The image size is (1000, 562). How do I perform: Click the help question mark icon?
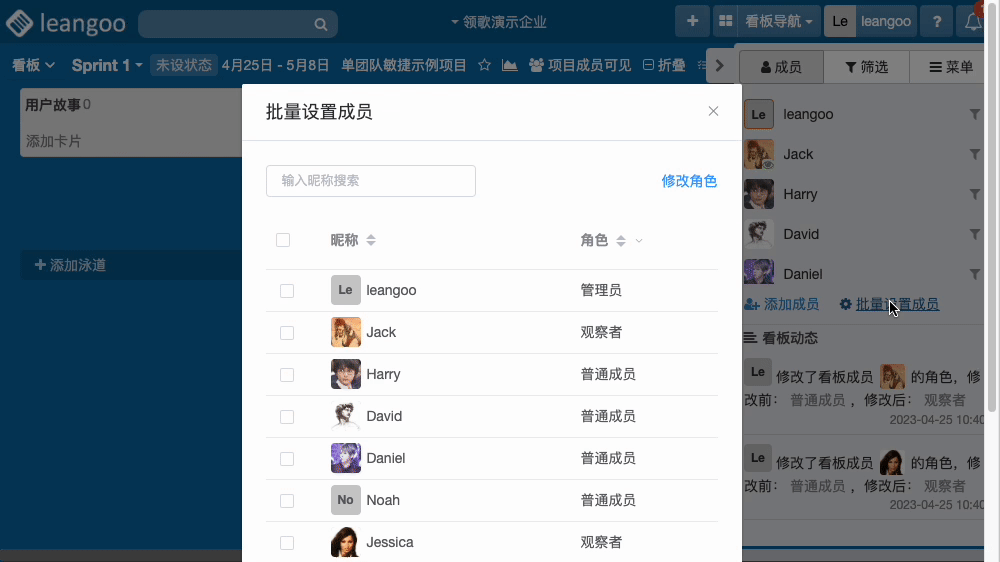click(x=936, y=21)
